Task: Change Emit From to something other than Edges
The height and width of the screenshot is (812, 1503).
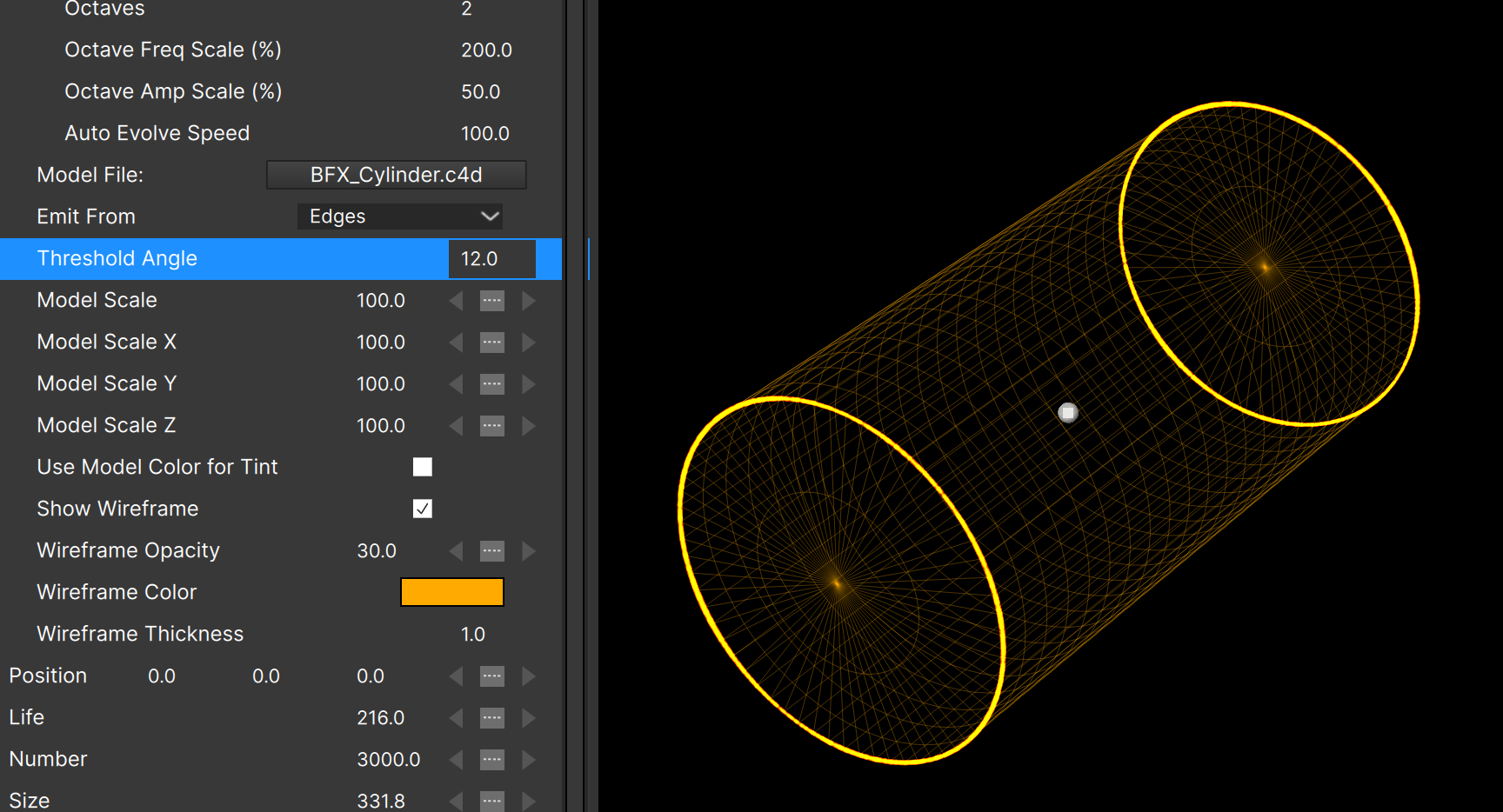Action: pos(399,216)
